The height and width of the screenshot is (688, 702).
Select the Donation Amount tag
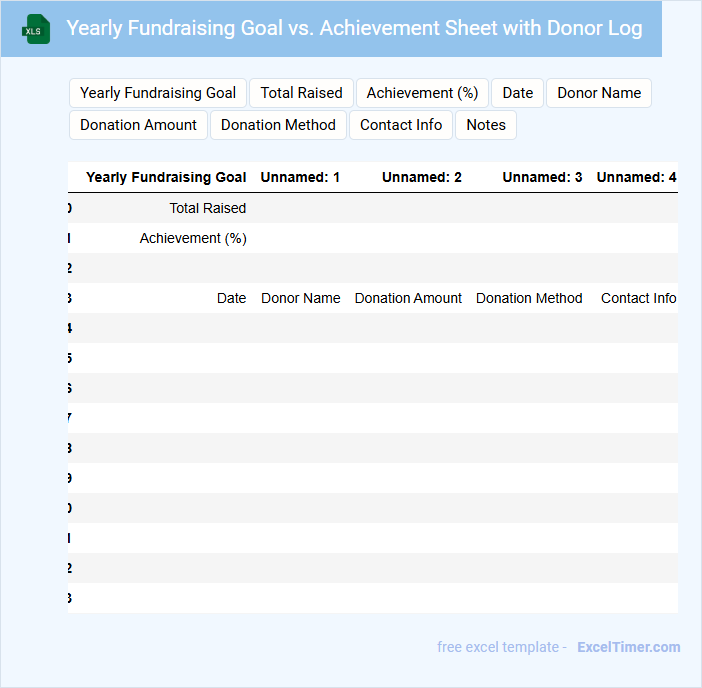point(138,125)
